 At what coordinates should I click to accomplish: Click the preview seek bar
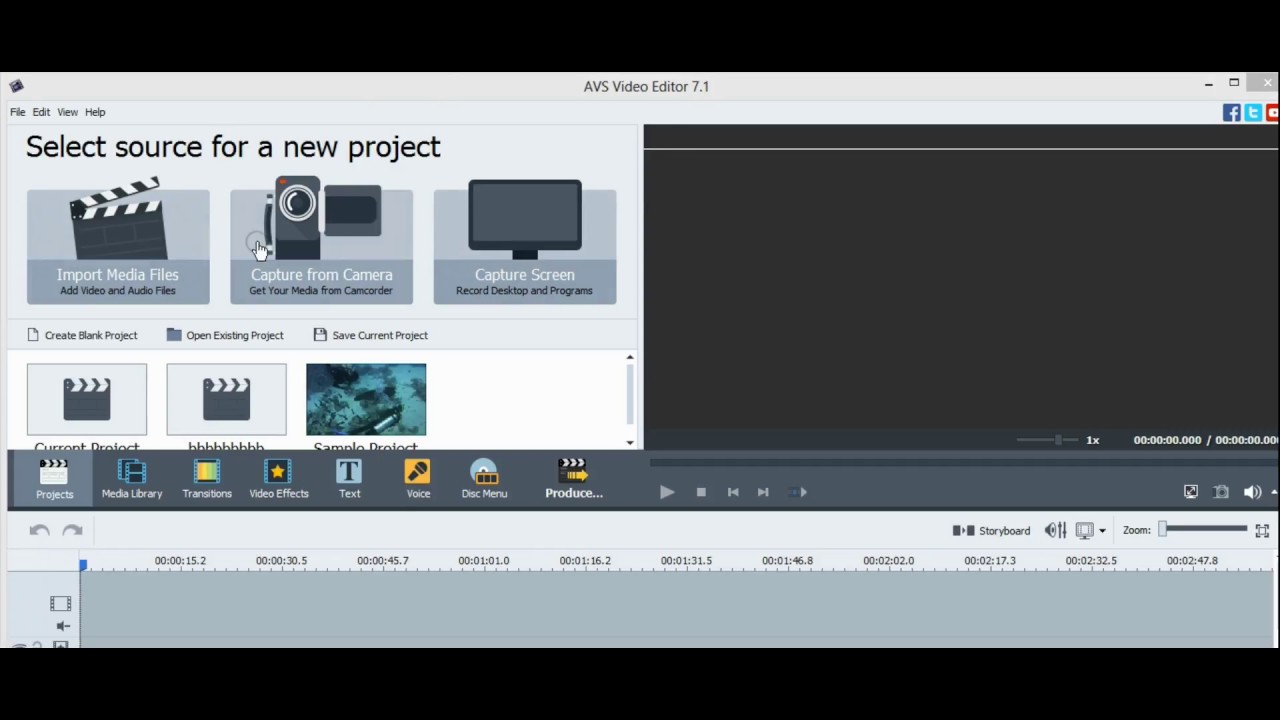[x=964, y=463]
